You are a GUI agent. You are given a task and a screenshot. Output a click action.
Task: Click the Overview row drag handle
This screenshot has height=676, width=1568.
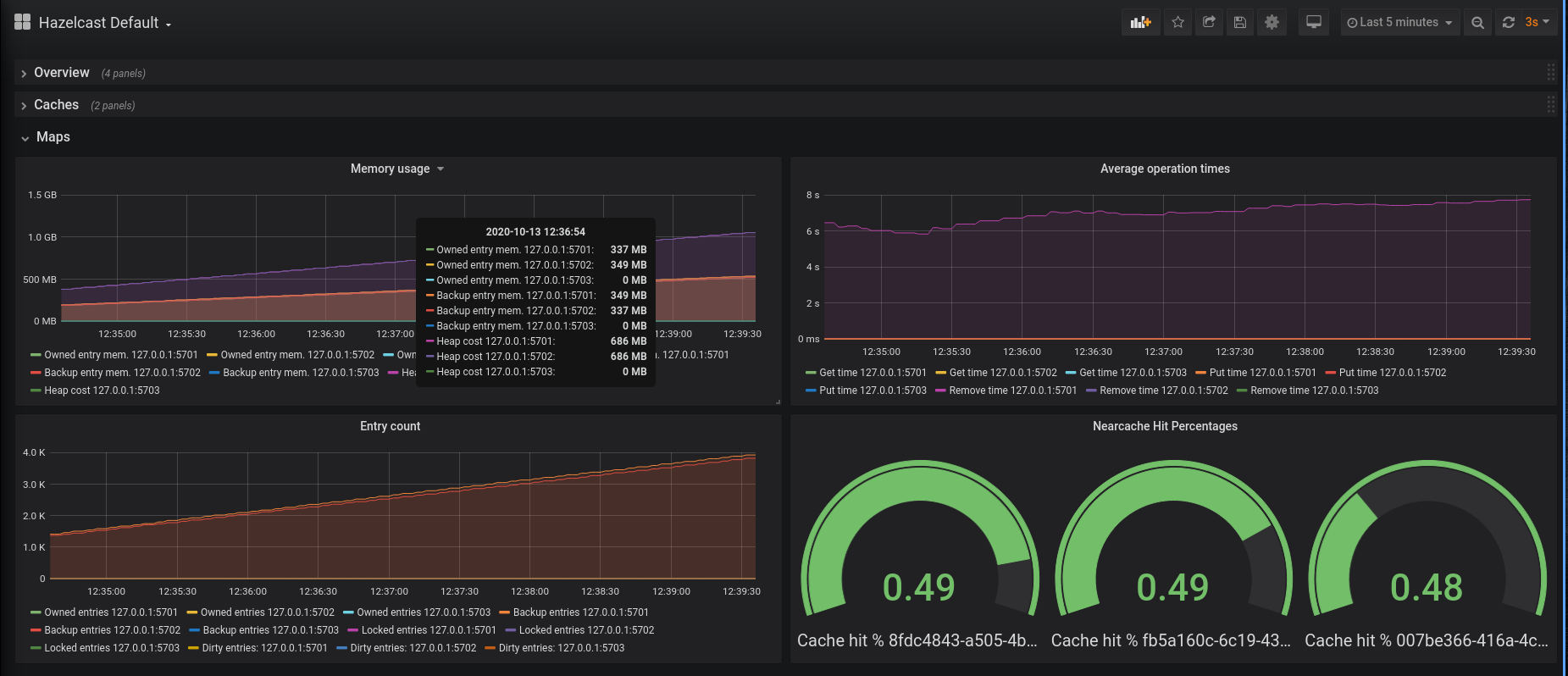pyautogui.click(x=1550, y=73)
